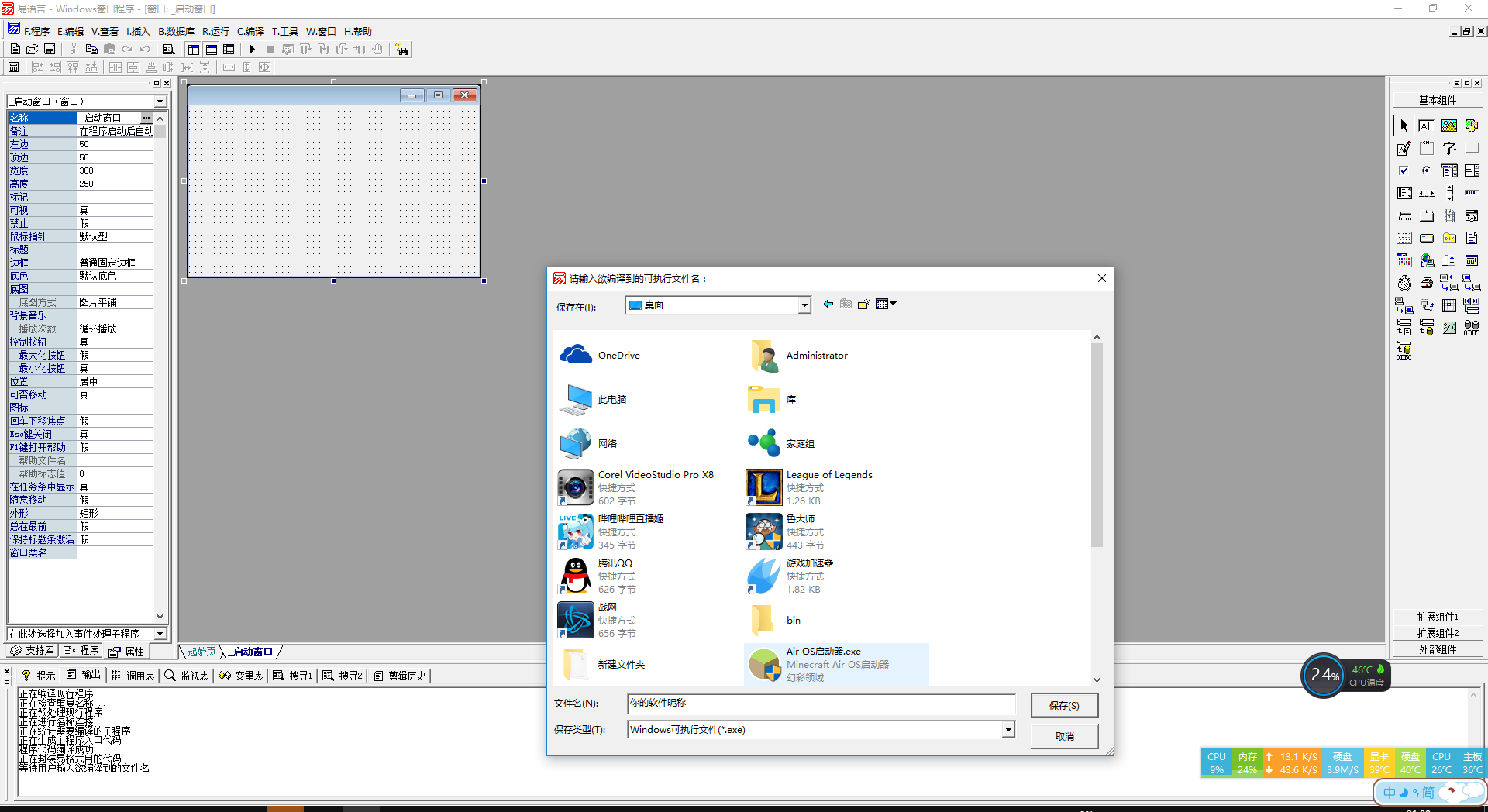
Task: Select the progress bar component
Action: tap(1472, 193)
